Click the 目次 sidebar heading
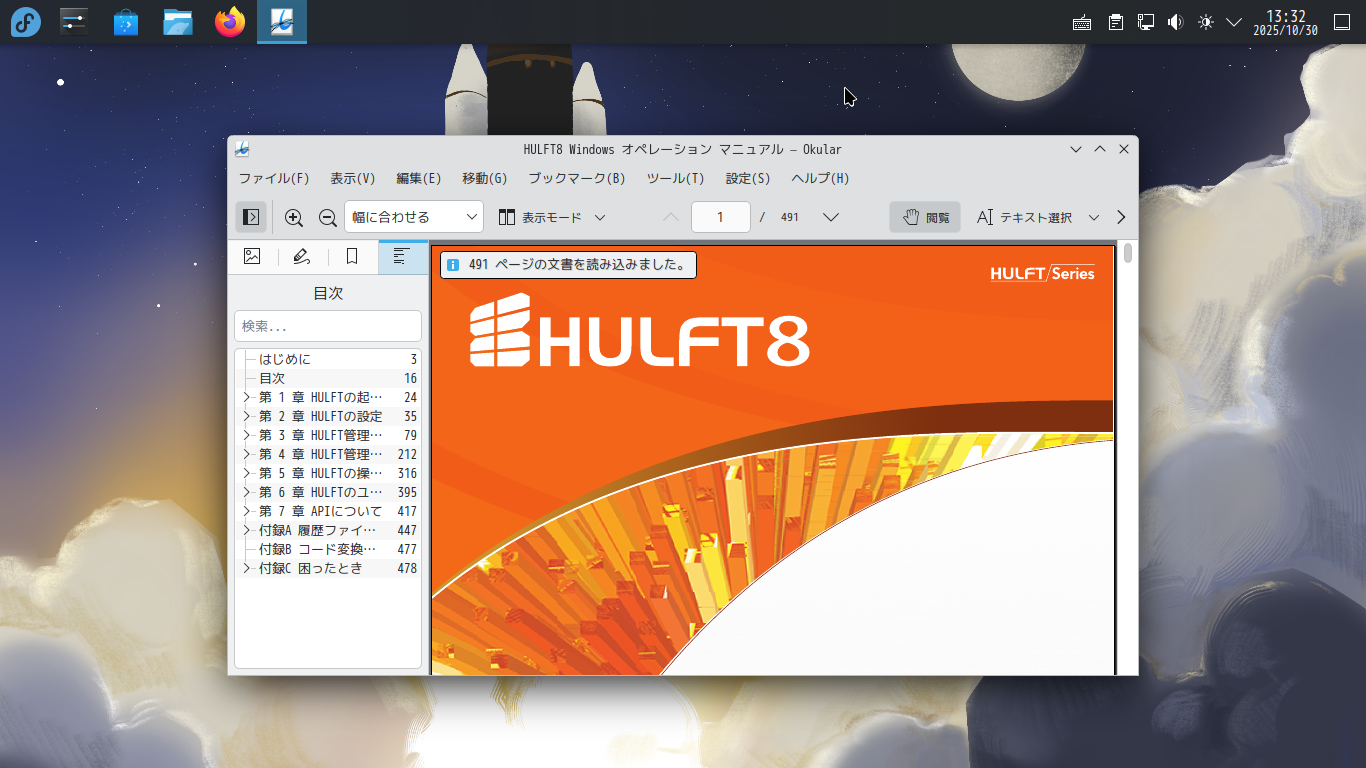The height and width of the screenshot is (768, 1366). [x=328, y=294]
